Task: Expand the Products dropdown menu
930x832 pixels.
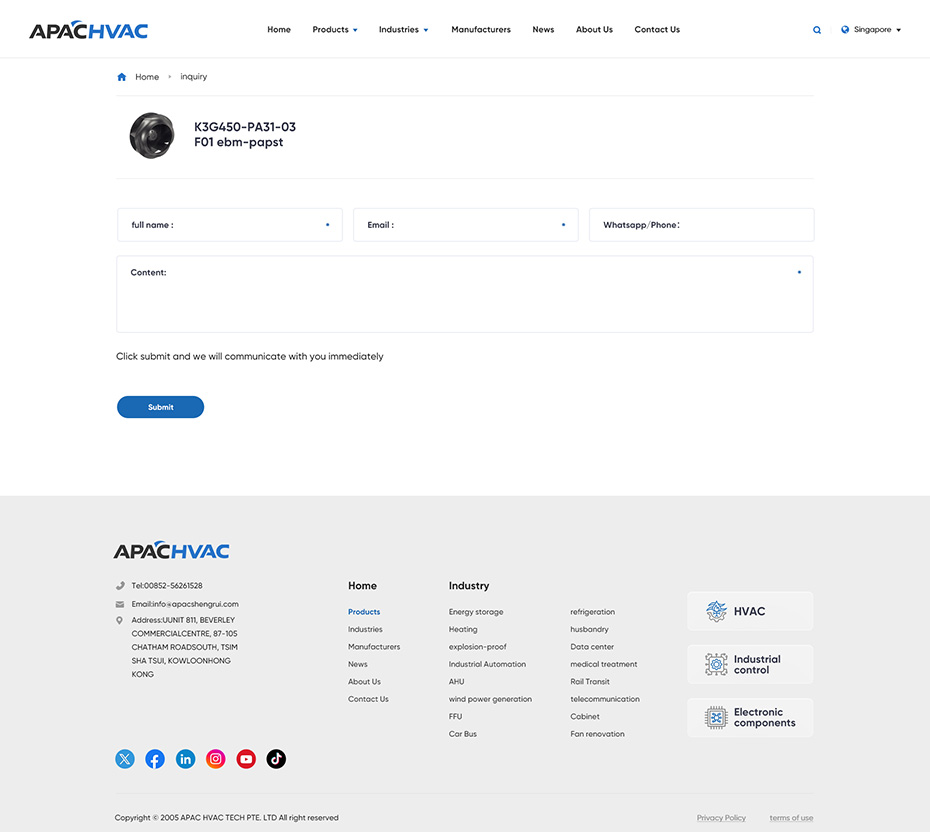Action: click(x=334, y=30)
